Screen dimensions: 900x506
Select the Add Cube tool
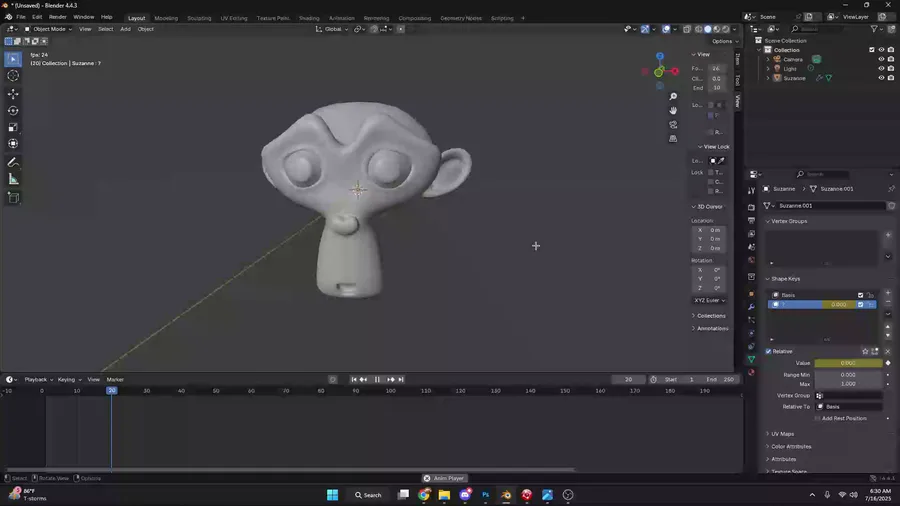tap(13, 198)
